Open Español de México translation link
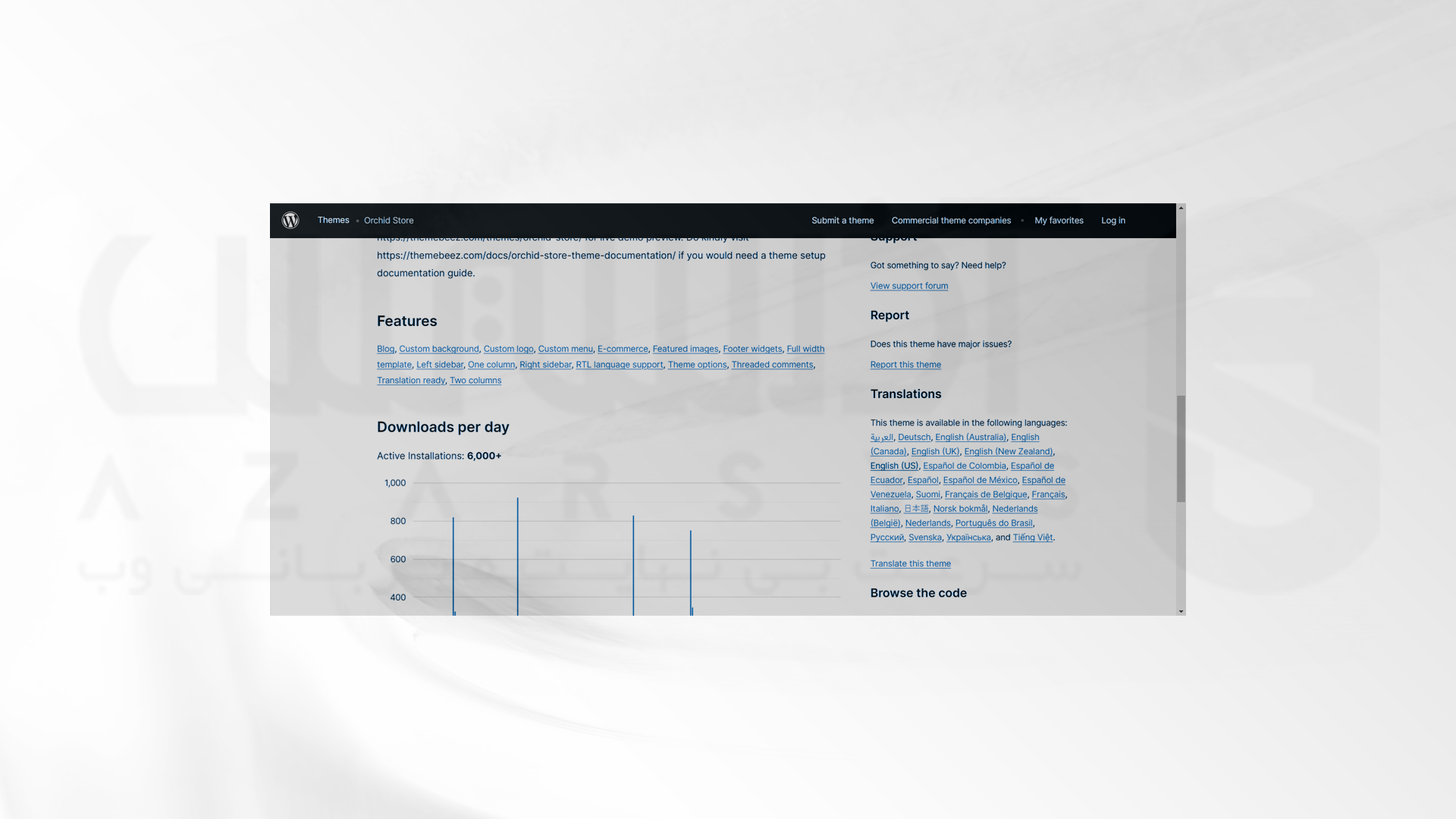1456x819 pixels. 980,481
